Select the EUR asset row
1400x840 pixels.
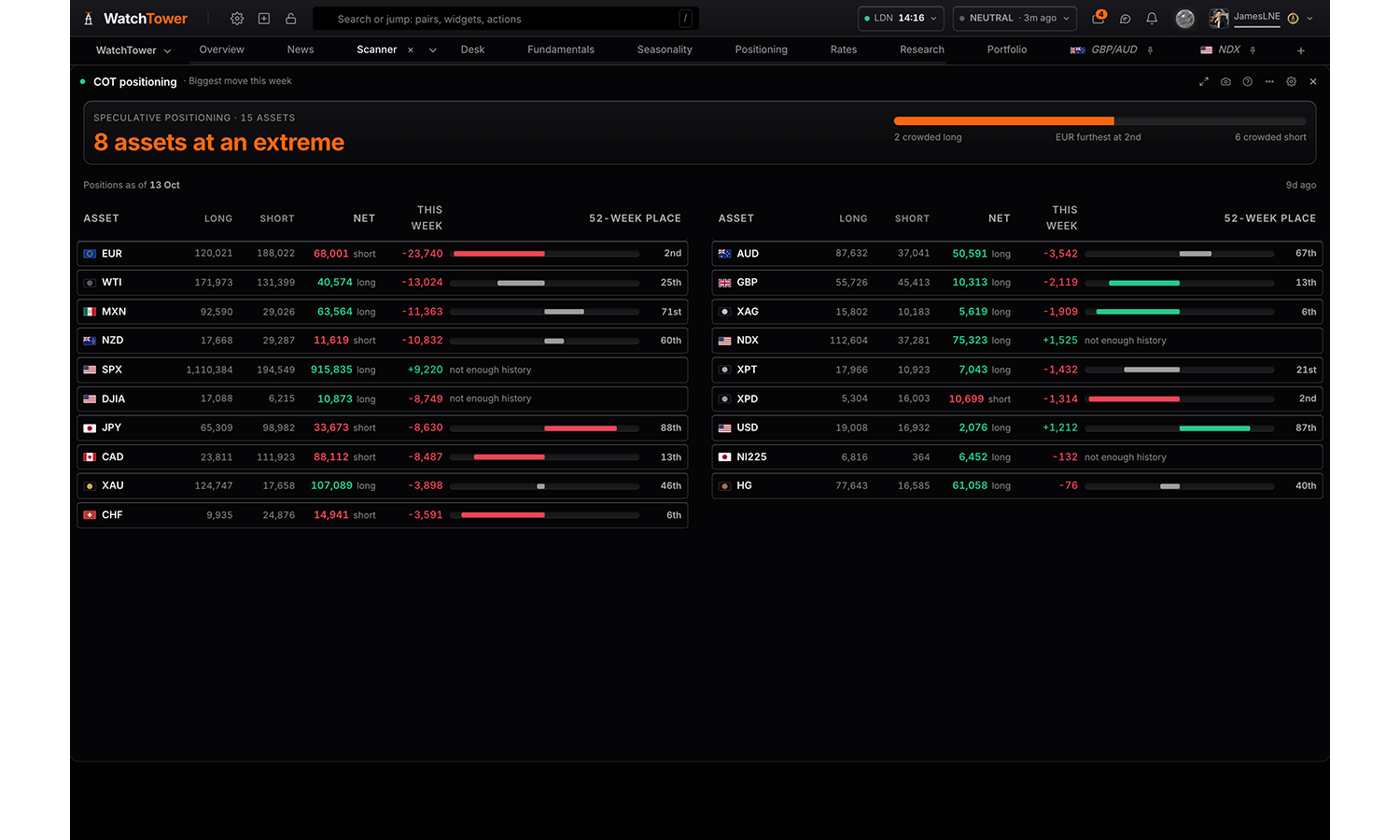coord(383,254)
